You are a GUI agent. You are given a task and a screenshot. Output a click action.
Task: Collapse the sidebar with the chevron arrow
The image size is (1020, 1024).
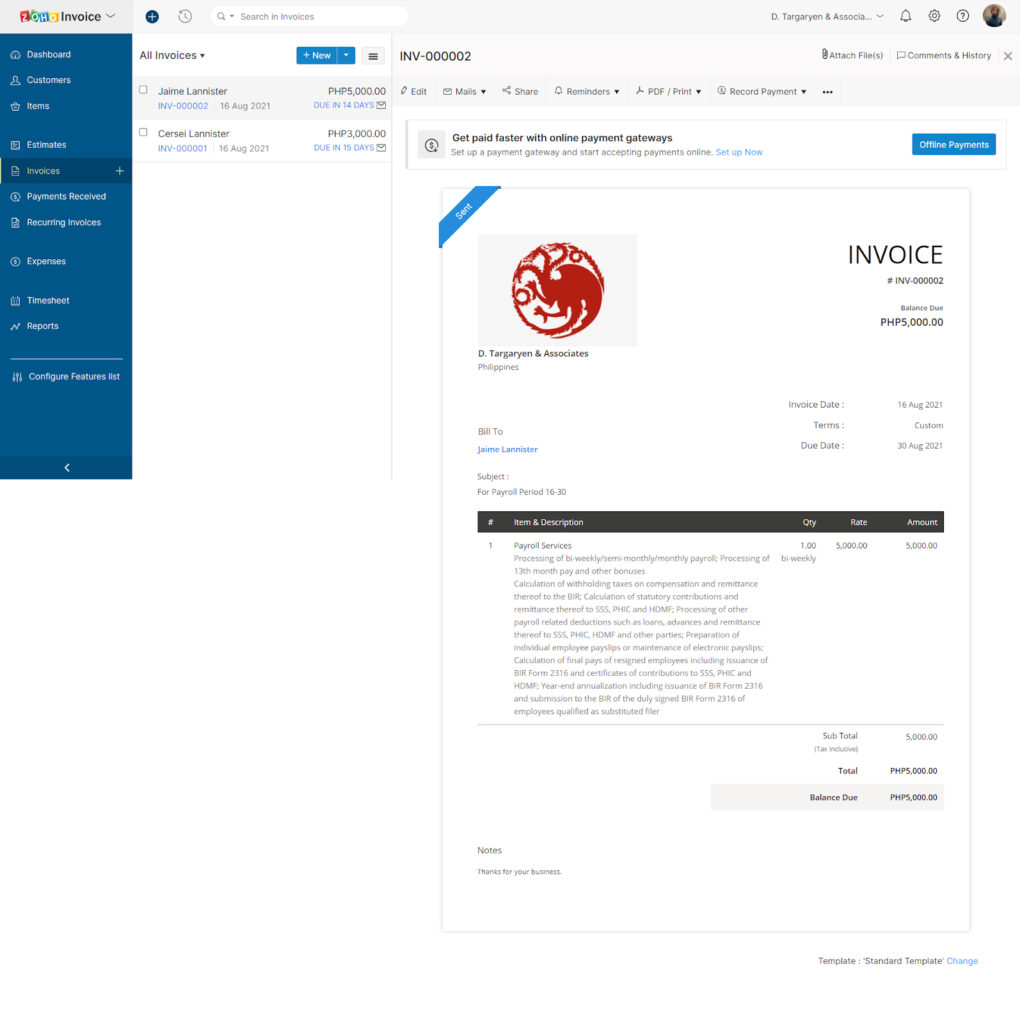(66, 467)
